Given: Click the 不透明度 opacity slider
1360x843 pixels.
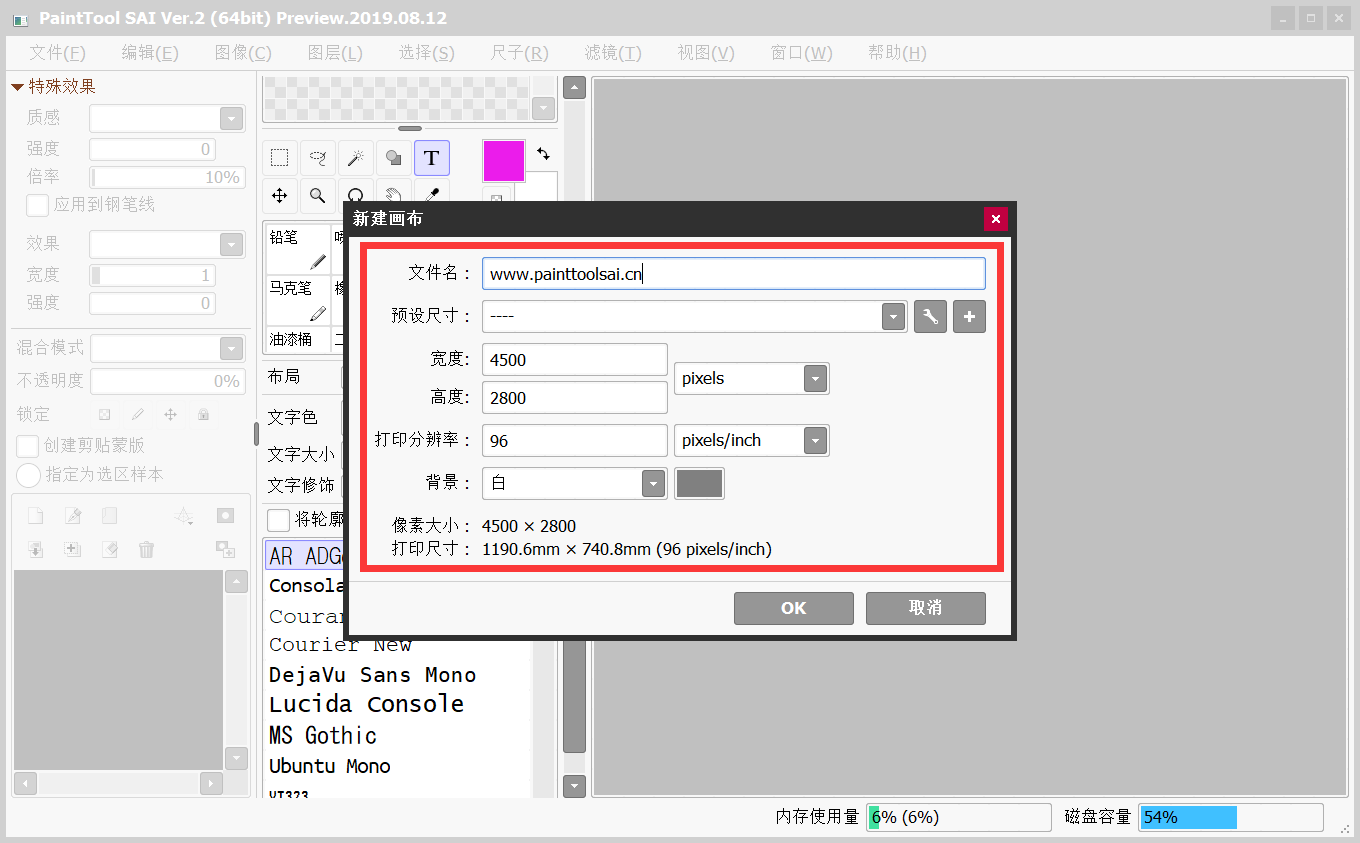Looking at the screenshot, I should (167, 381).
